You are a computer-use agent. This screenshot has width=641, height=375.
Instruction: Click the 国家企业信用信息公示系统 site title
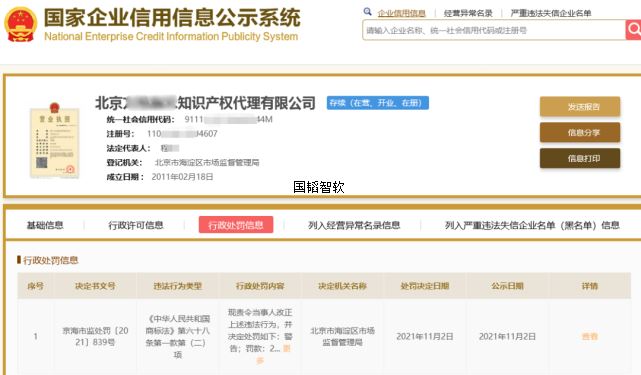point(172,17)
